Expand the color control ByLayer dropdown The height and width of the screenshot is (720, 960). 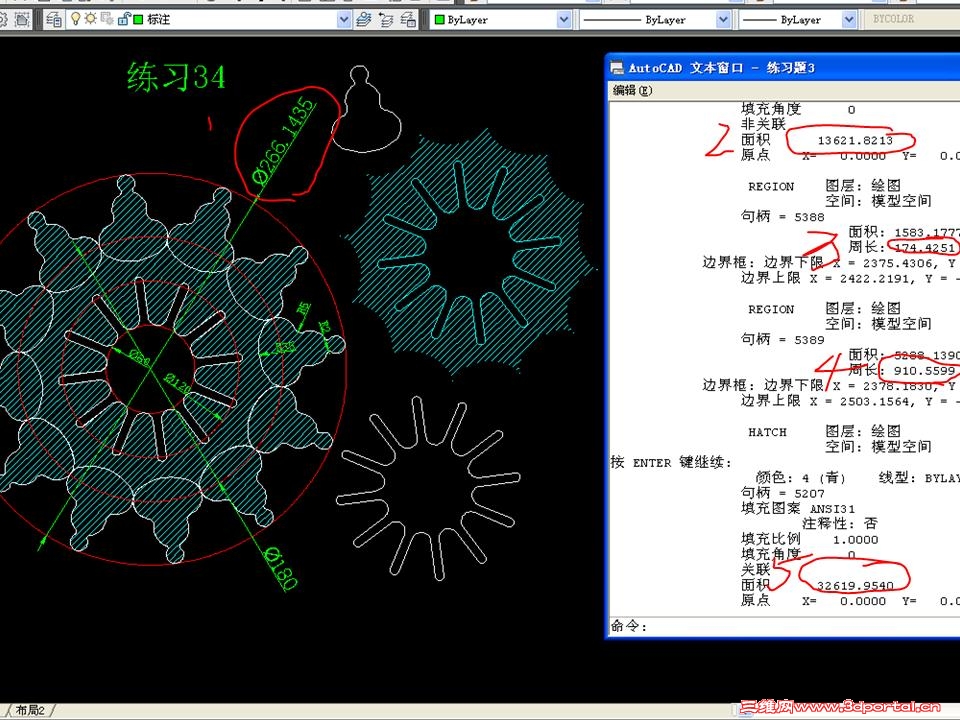[x=563, y=20]
